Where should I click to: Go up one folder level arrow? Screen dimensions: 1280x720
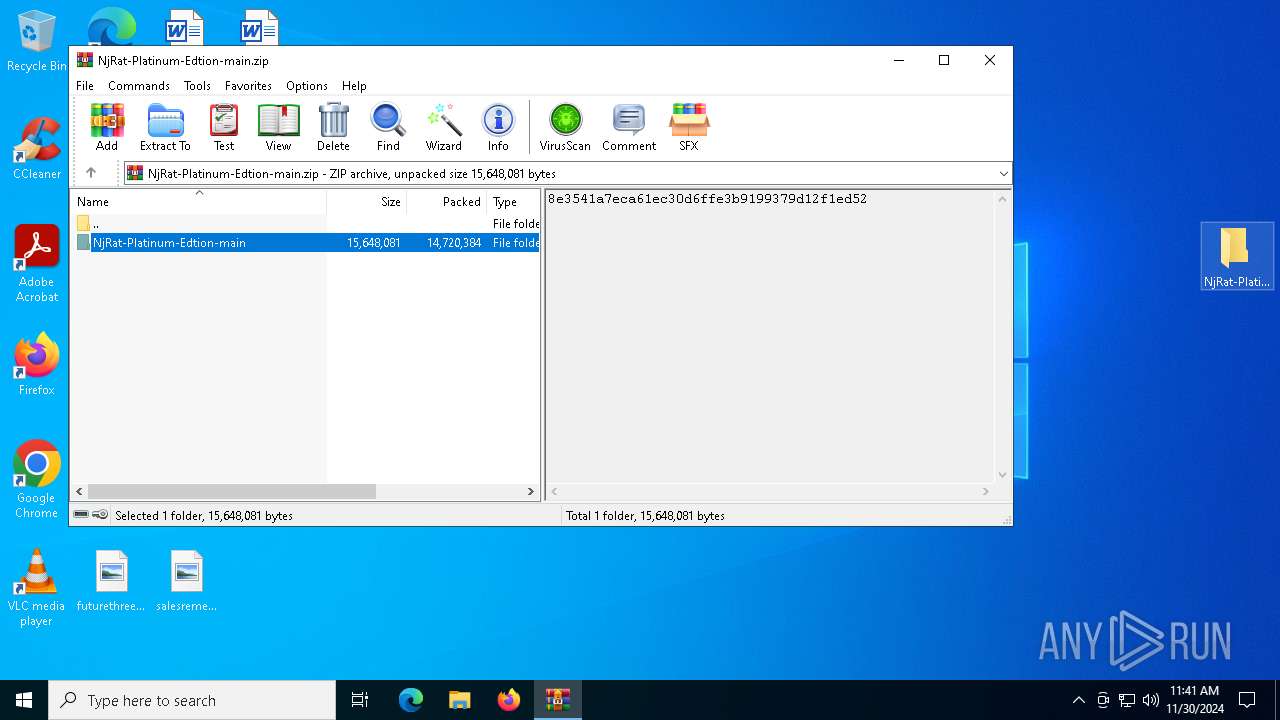click(x=91, y=173)
